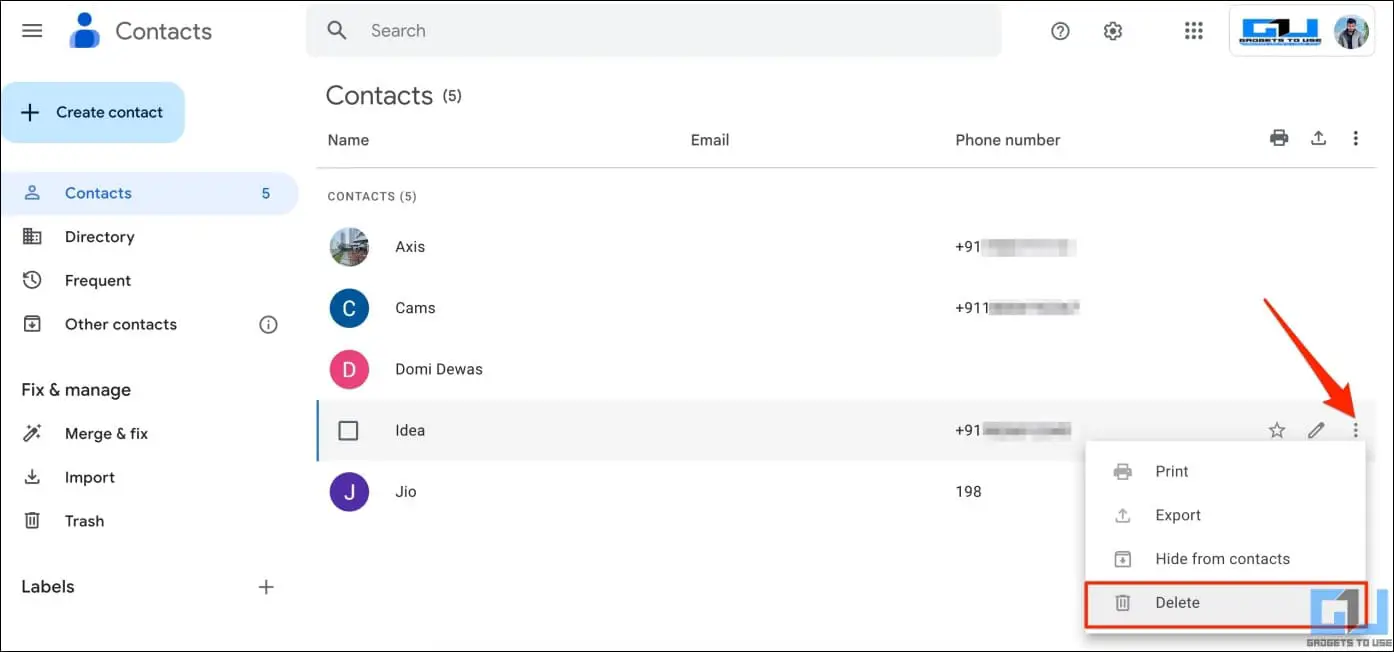
Task: Click the print icon in list header
Action: tap(1279, 139)
